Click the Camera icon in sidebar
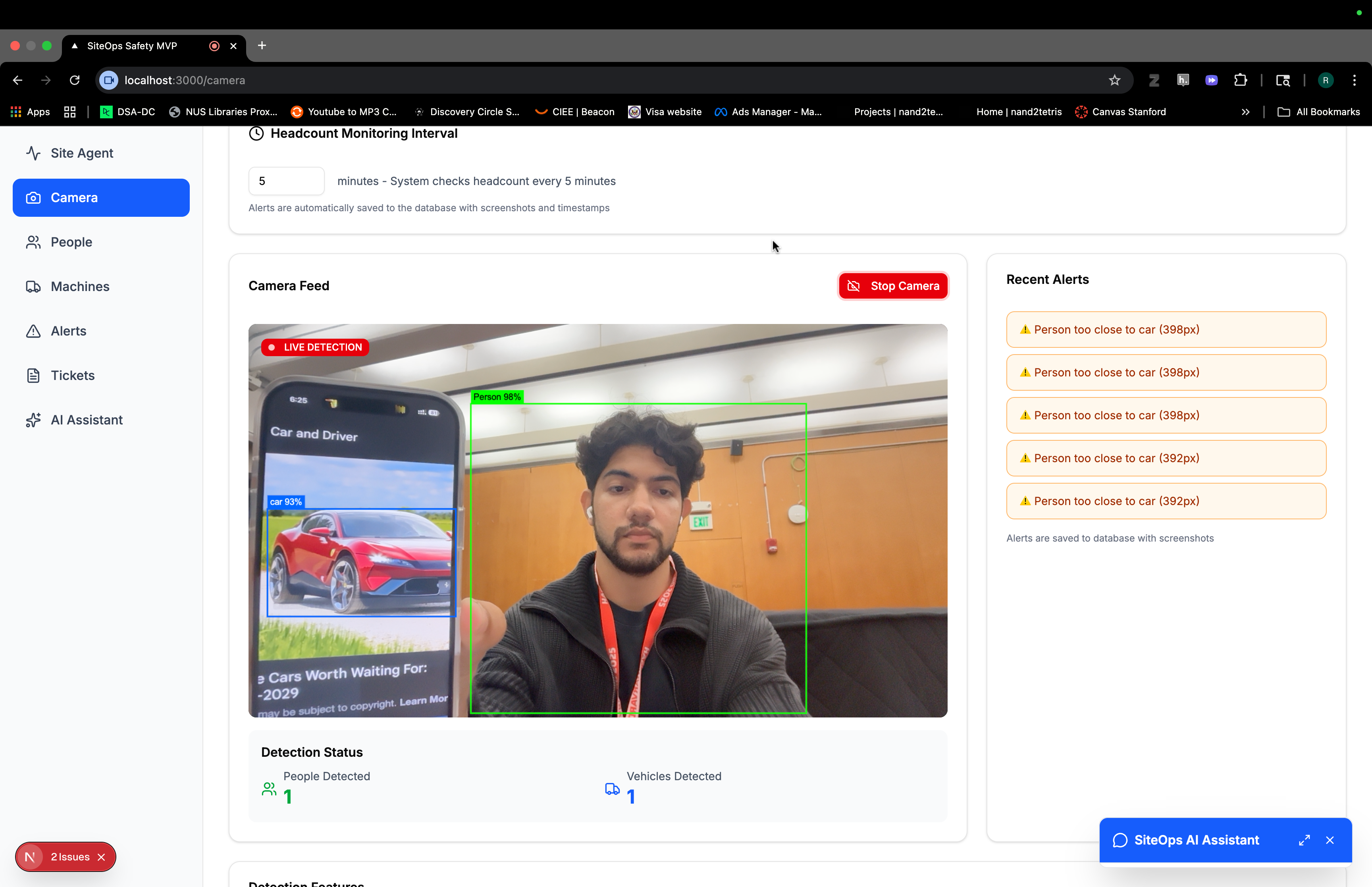The height and width of the screenshot is (887, 1372). tap(33, 198)
